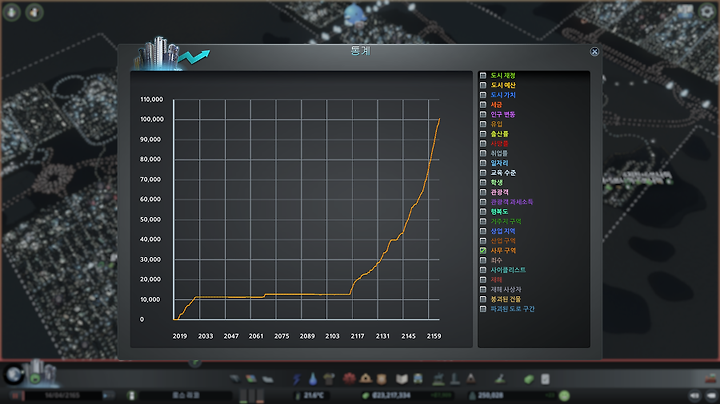
Task: Toggle the pause button beside the date
Action: 16,395
